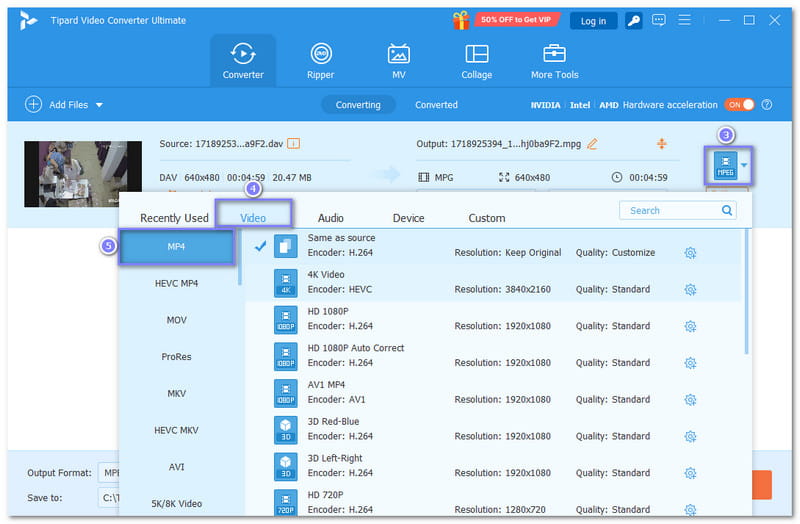Screen dimensions: 800x524
Task: Open the Save to path box
Action: [109, 497]
